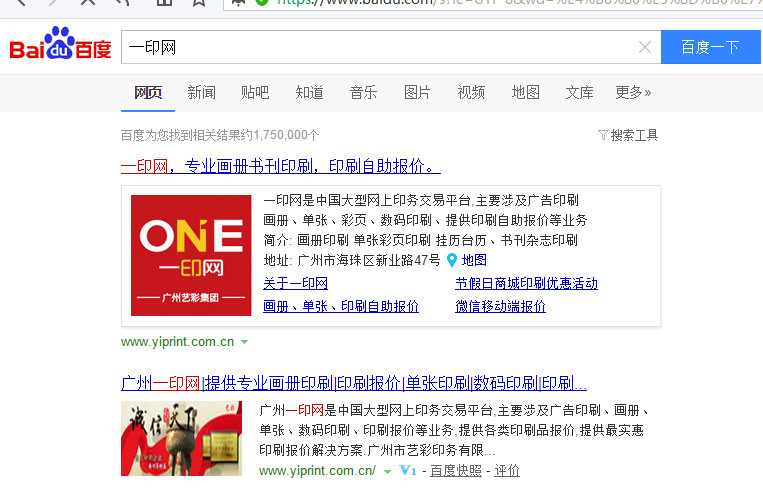Open result titled 广州一印网|提供专业画册印刷
This screenshot has height=492, width=763.
(x=354, y=383)
